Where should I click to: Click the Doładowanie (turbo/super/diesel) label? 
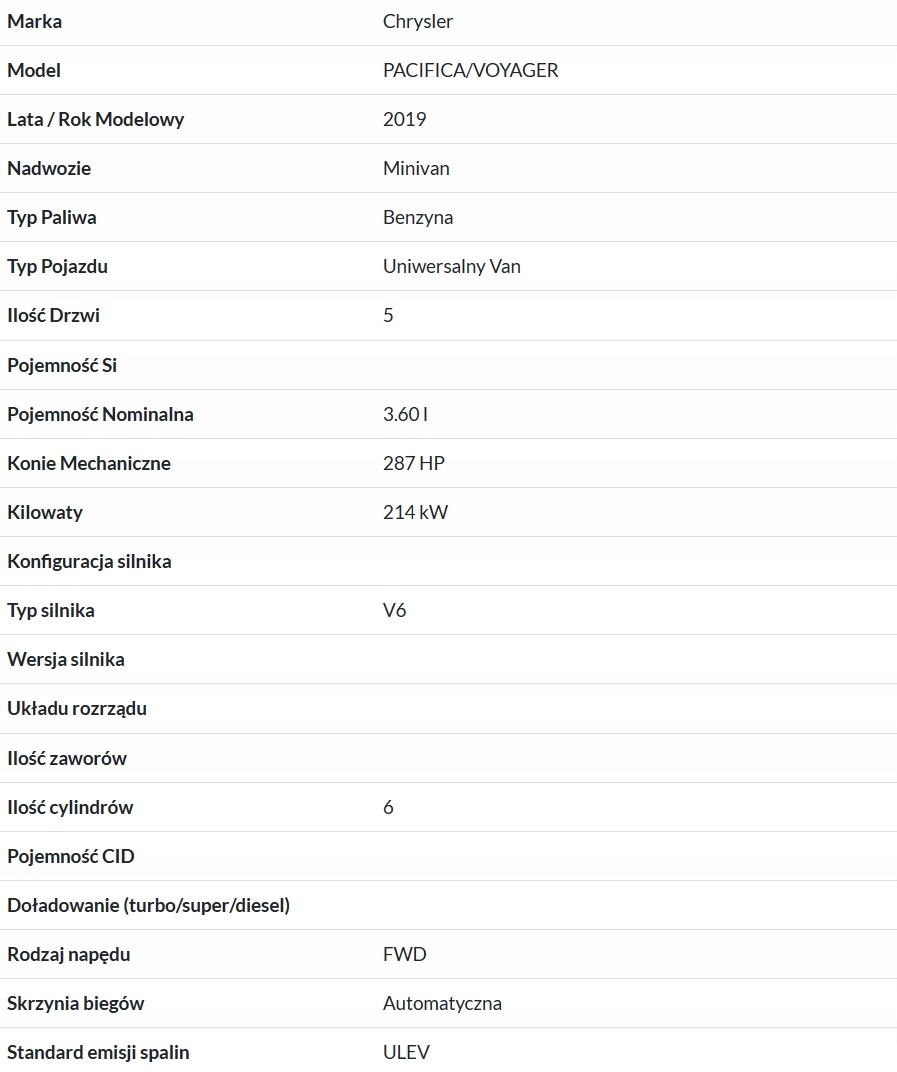click(148, 905)
